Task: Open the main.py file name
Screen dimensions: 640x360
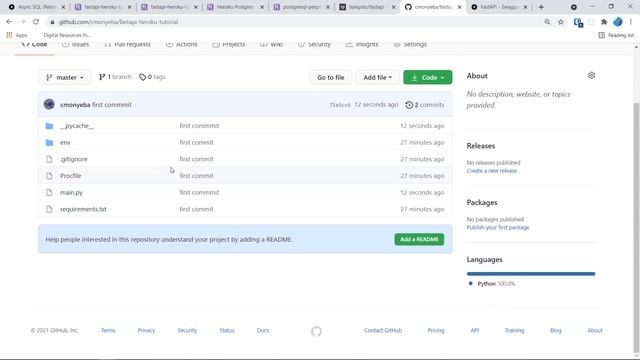Action: (x=71, y=192)
